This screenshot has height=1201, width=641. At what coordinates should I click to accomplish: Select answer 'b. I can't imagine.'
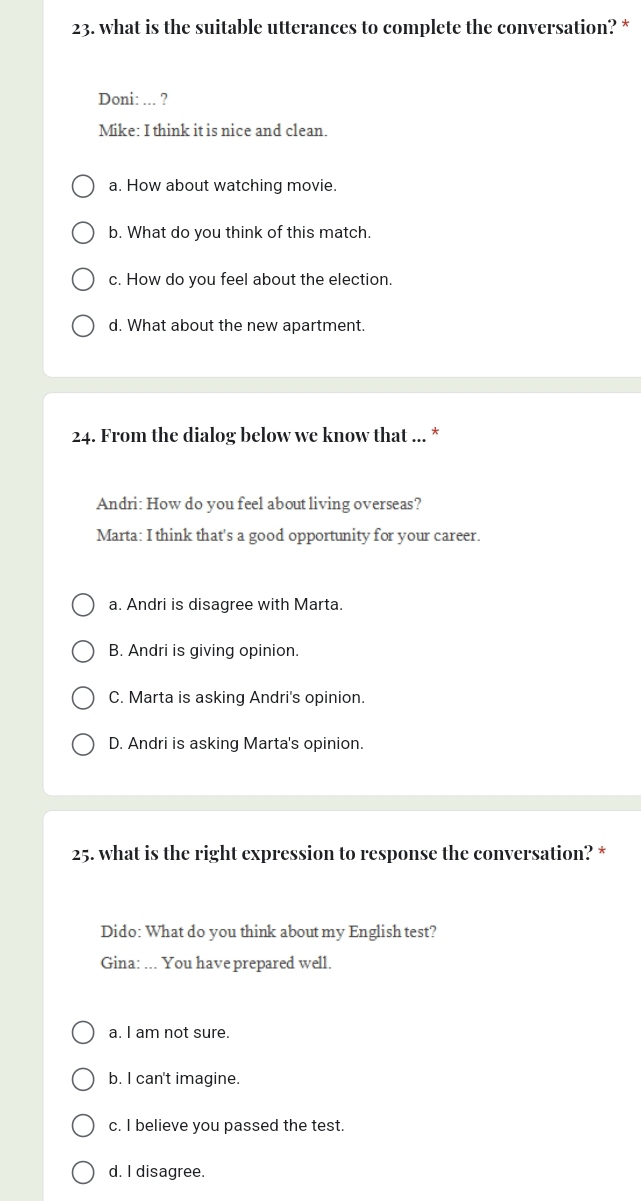pos(85,1079)
